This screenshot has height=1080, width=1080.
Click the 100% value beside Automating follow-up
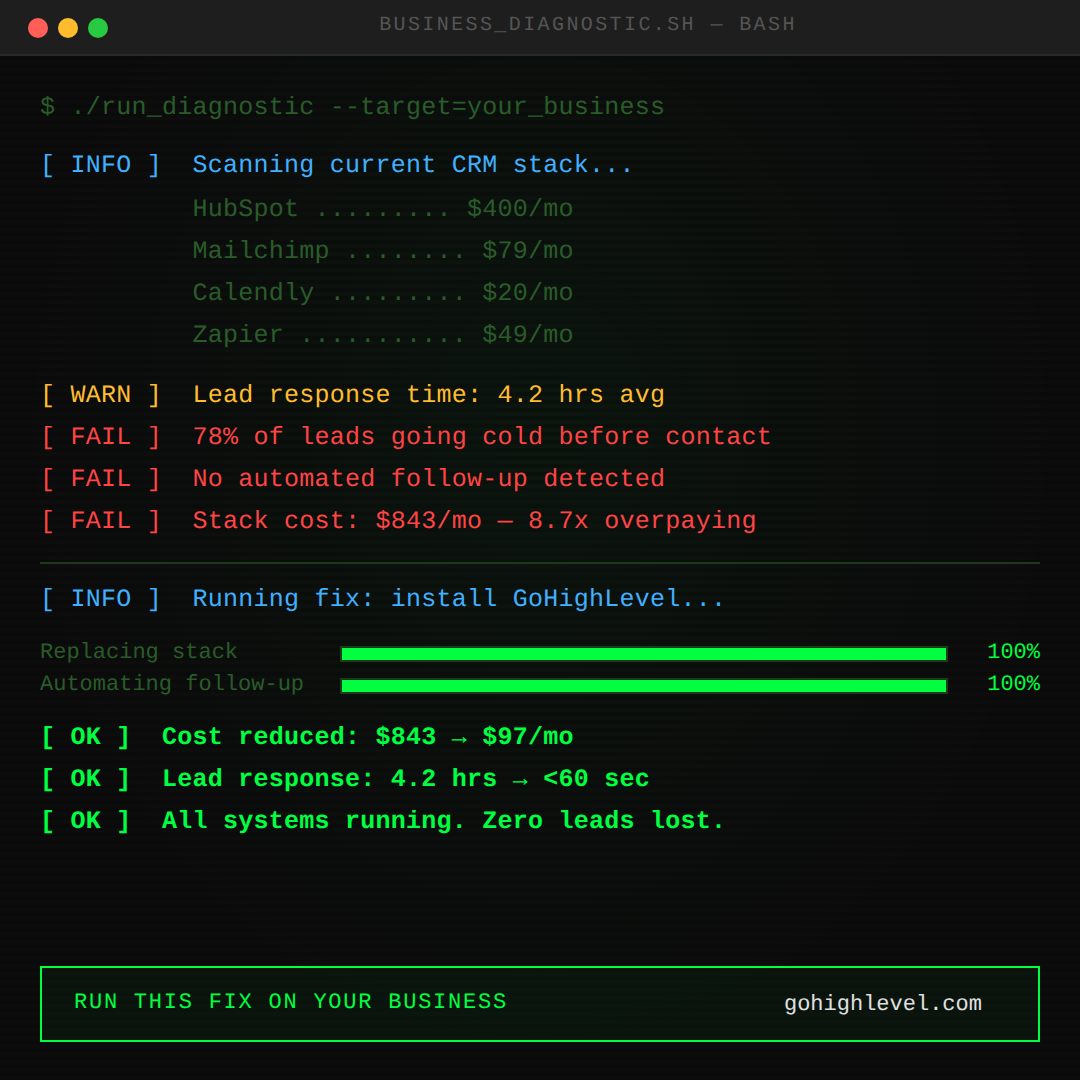point(1013,683)
